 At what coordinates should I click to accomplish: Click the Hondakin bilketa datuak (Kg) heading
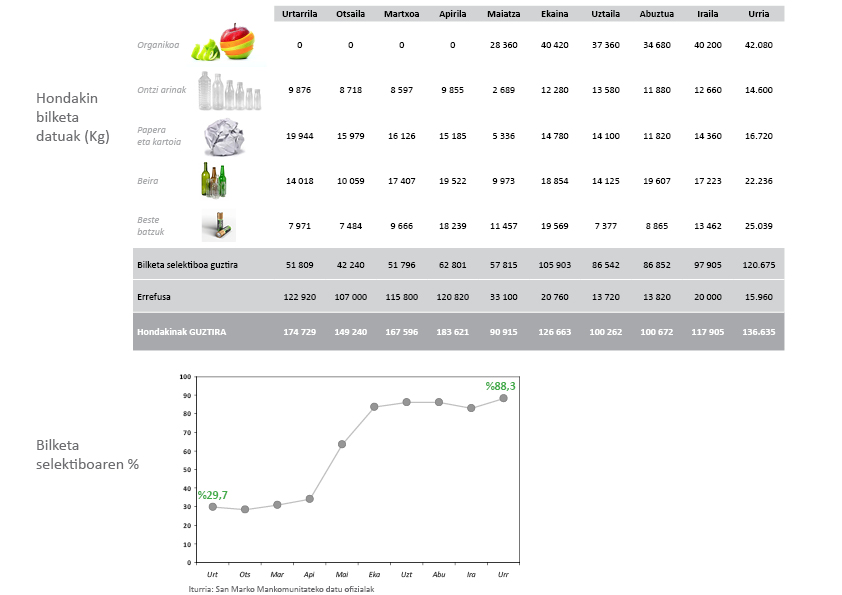click(73, 117)
